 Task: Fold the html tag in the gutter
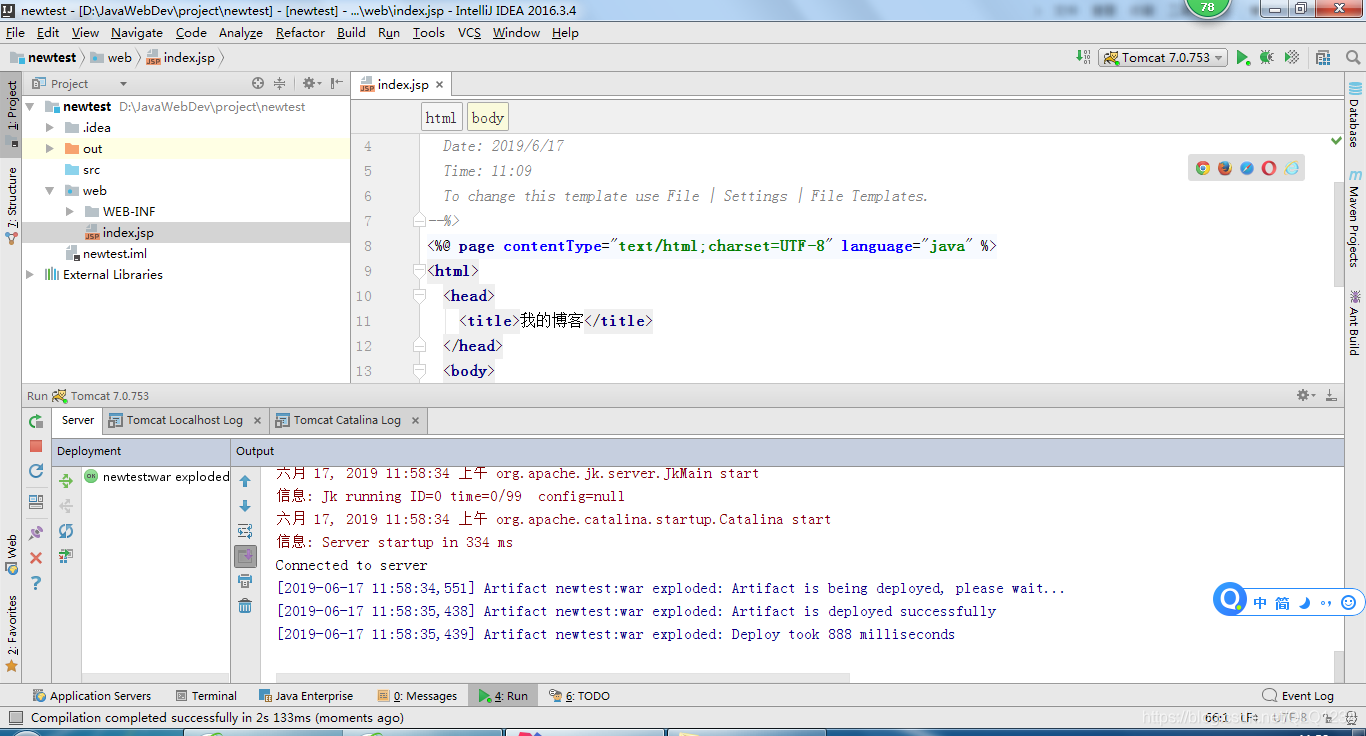pyautogui.click(x=419, y=270)
